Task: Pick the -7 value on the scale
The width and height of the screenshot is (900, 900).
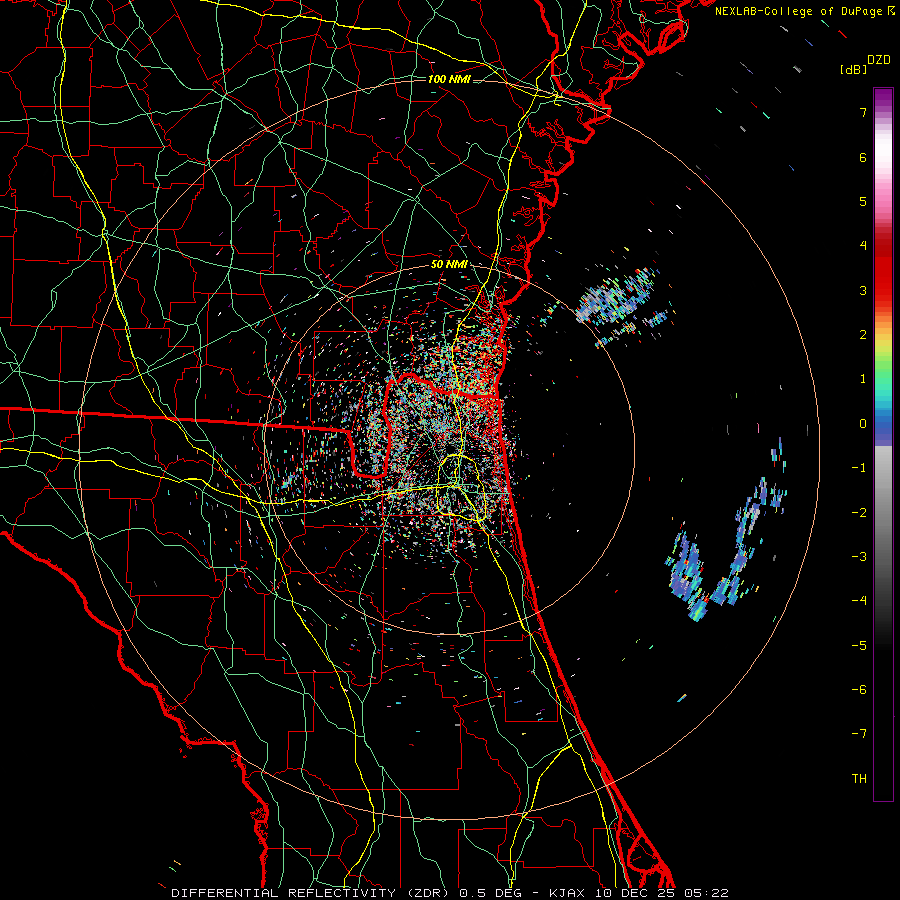Action: coord(859,734)
